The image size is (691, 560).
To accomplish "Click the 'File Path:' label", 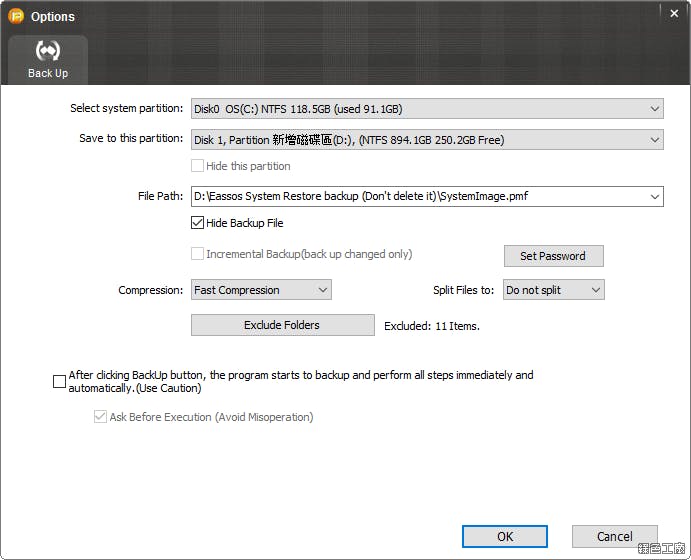I will (160, 196).
